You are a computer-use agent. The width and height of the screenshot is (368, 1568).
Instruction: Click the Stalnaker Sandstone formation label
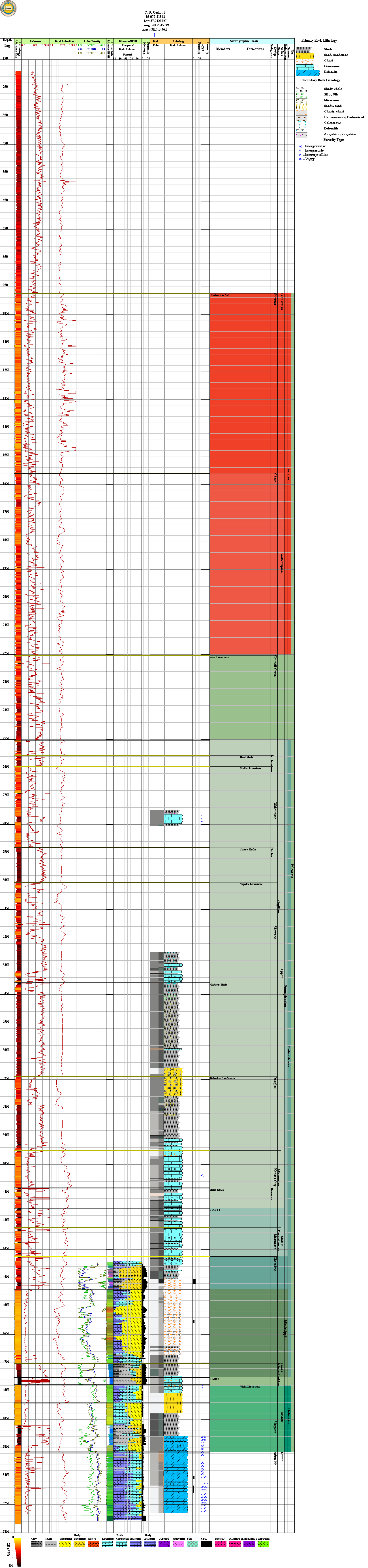pos(222,1078)
